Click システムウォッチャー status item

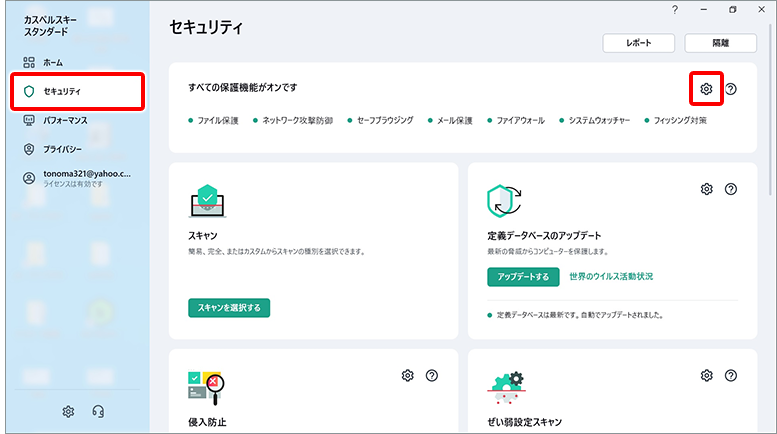[595, 120]
